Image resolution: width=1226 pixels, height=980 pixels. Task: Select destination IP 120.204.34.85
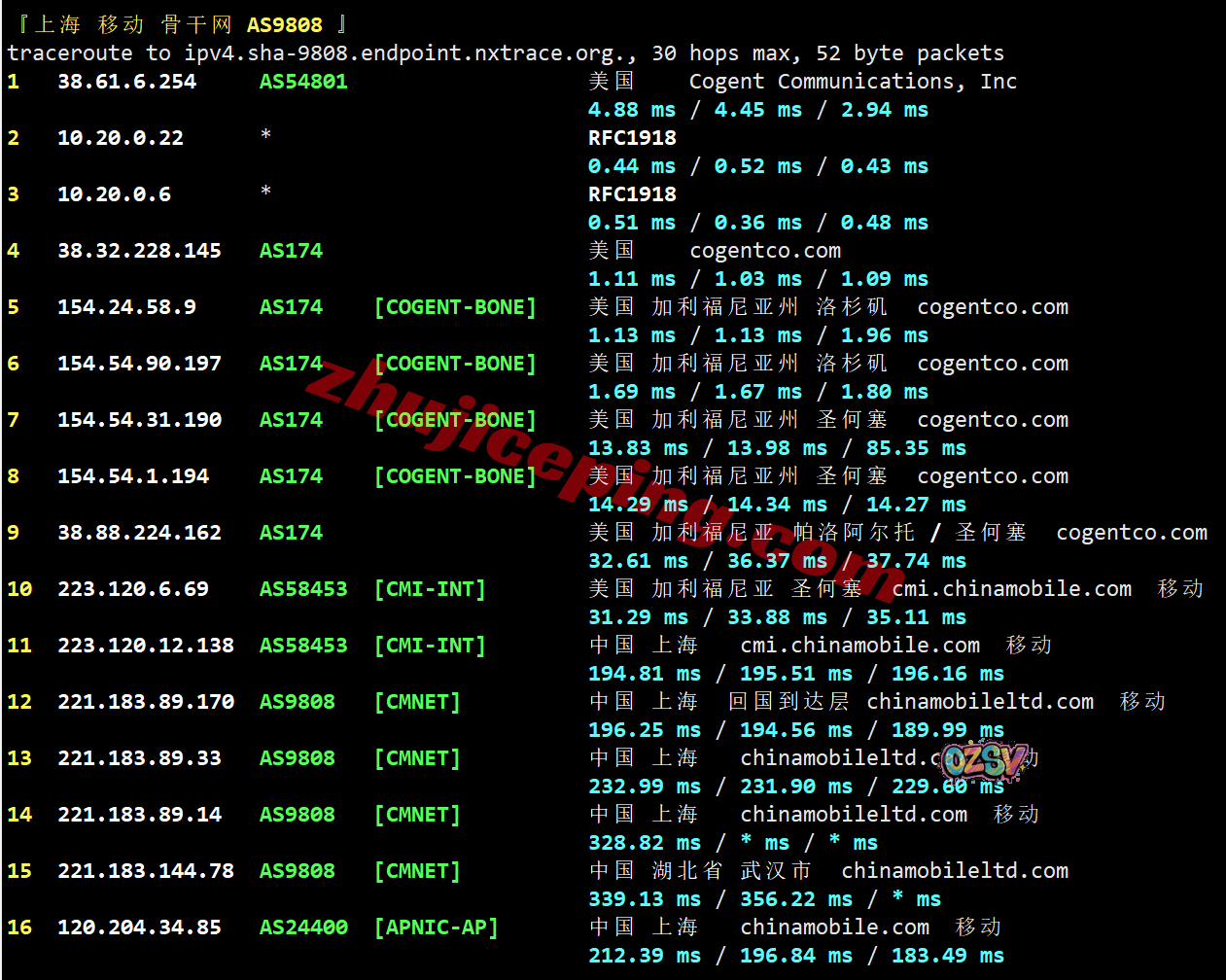click(139, 927)
